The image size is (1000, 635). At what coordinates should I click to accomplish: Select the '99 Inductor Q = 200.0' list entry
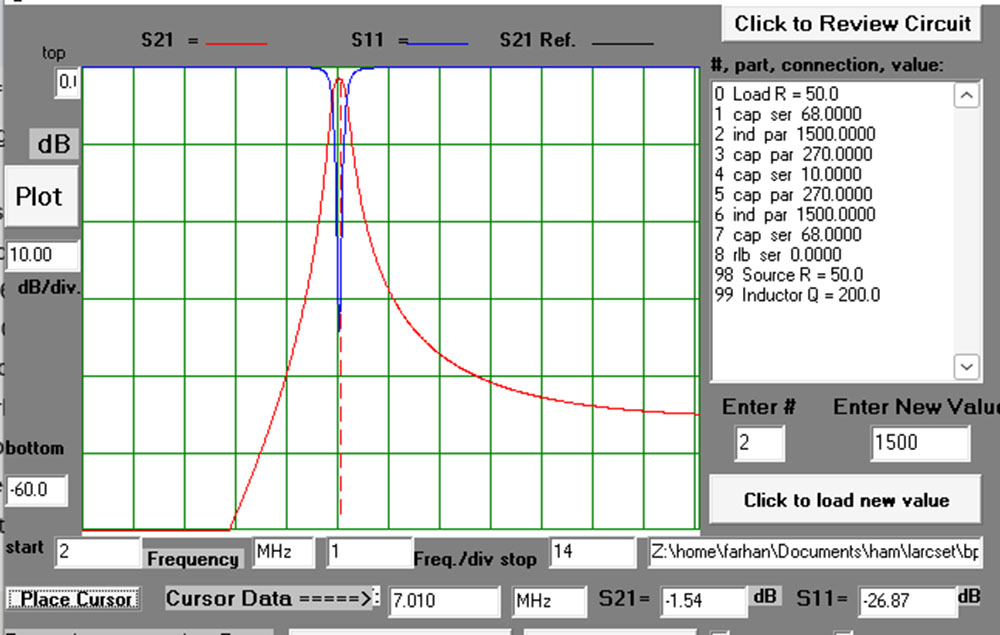797,294
